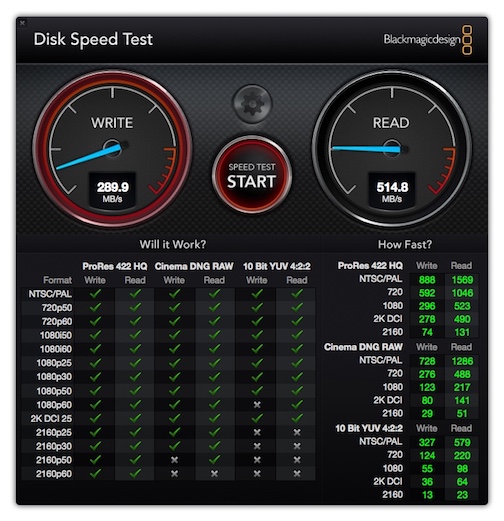
Task: Click Cinema DNG RAW read X for 2160p60
Action: (x=214, y=473)
